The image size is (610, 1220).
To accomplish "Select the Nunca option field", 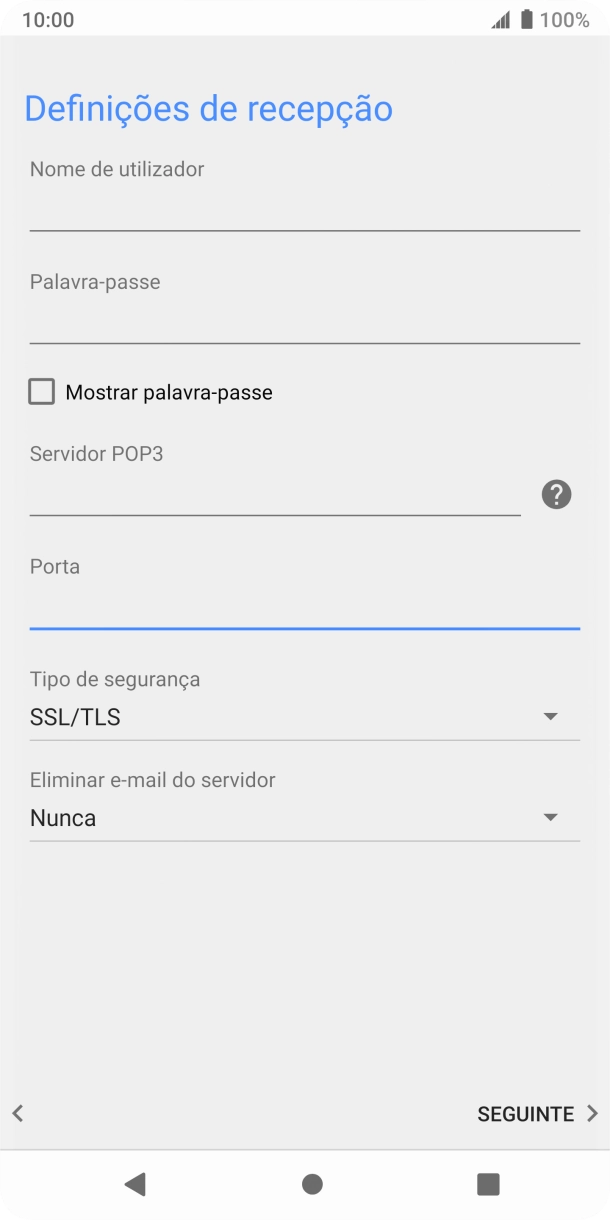I will [x=305, y=817].
